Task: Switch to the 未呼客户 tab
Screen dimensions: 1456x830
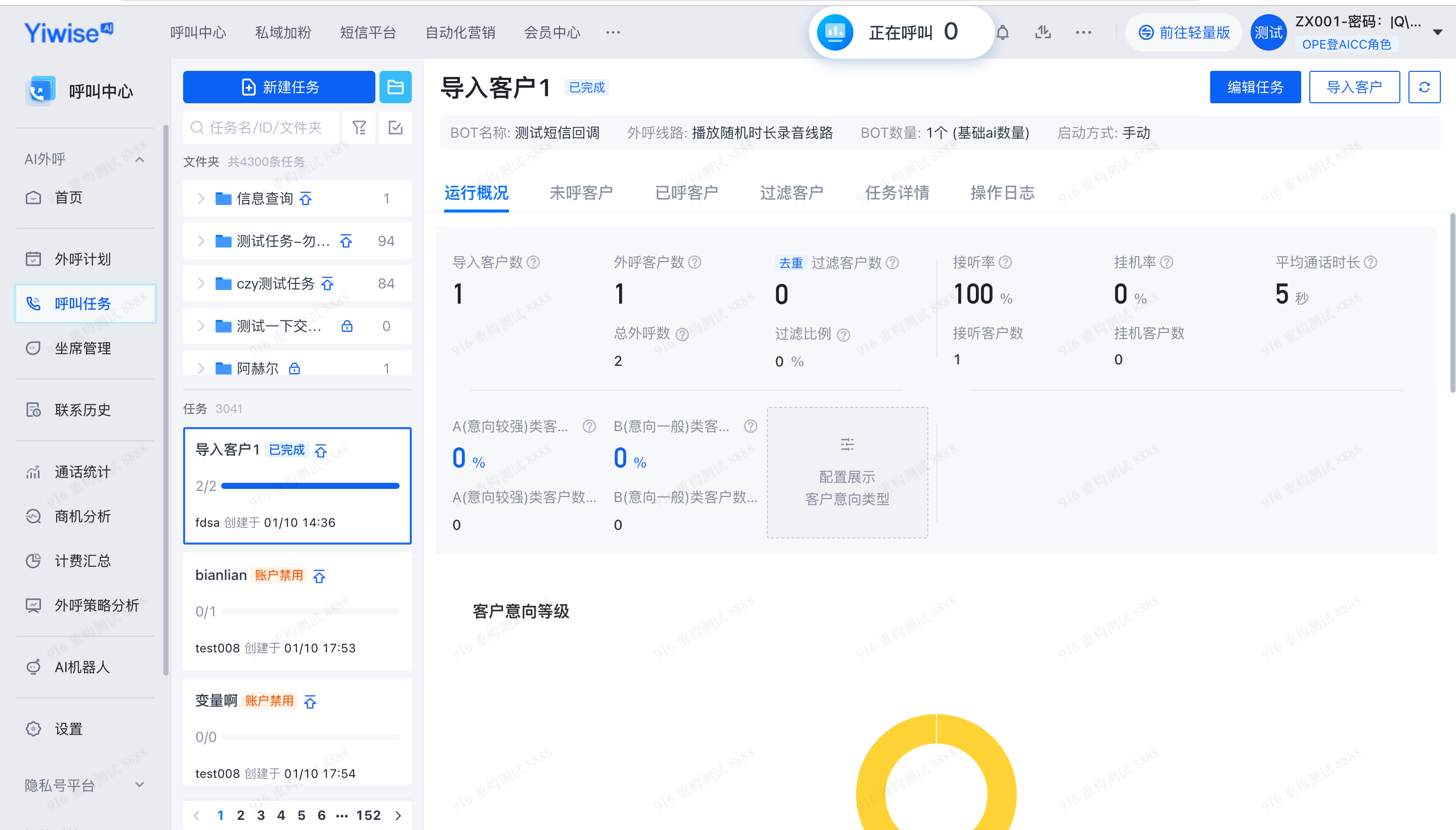Action: pos(581,193)
